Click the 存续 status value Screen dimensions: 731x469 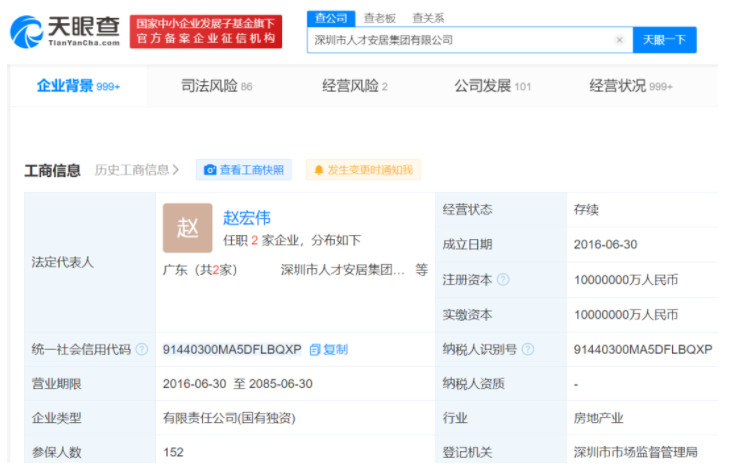tap(586, 210)
